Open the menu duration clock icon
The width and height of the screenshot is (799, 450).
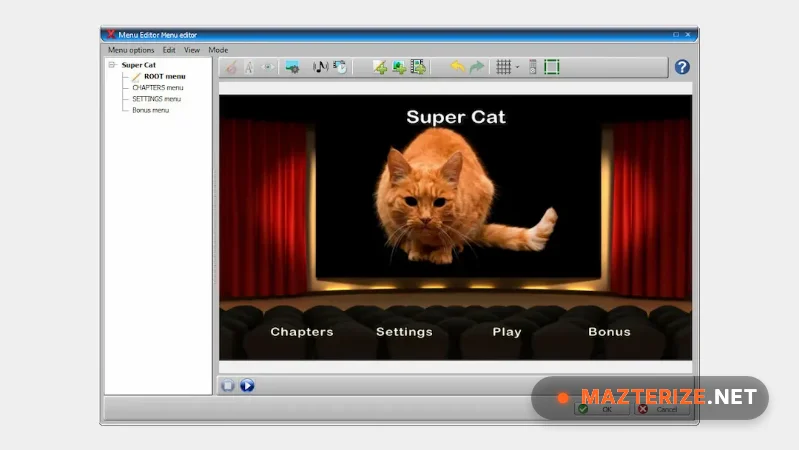coord(340,67)
